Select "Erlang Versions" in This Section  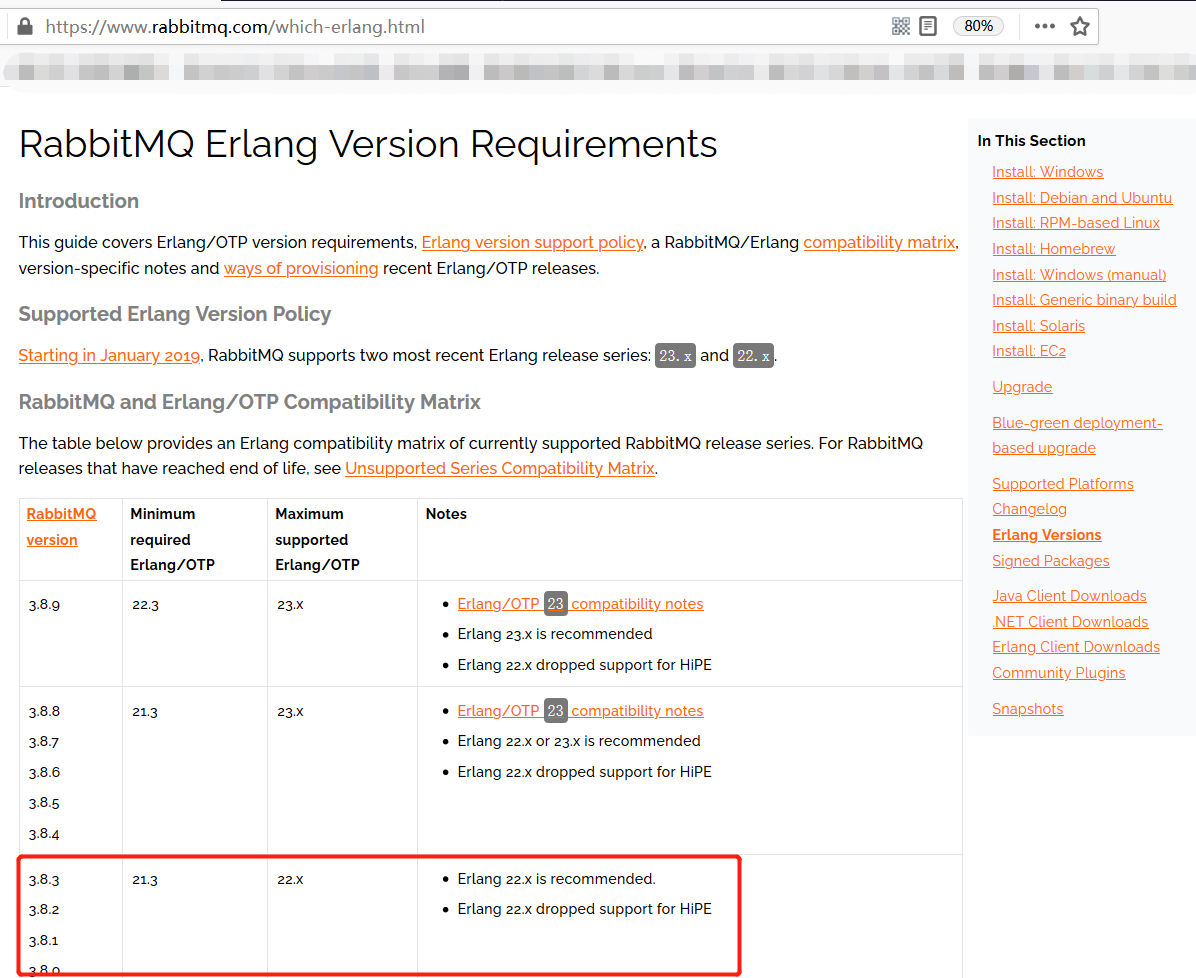pyautogui.click(x=1046, y=534)
